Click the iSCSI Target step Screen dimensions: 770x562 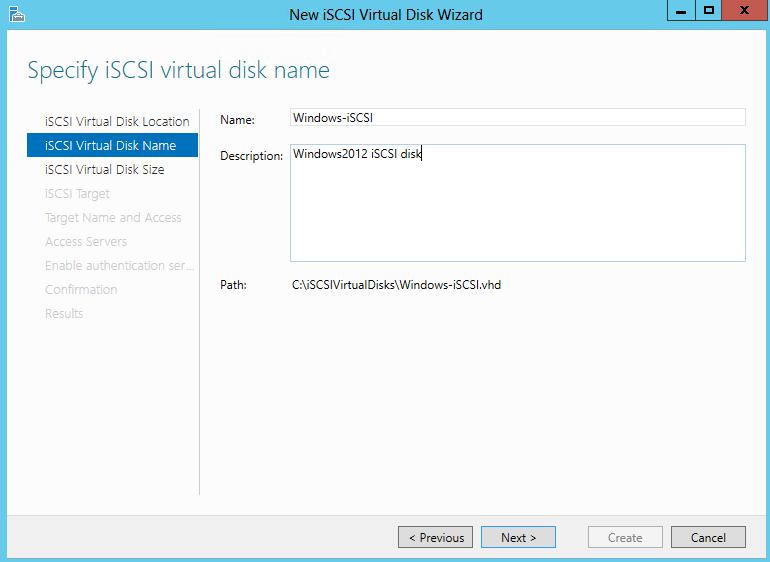click(77, 193)
